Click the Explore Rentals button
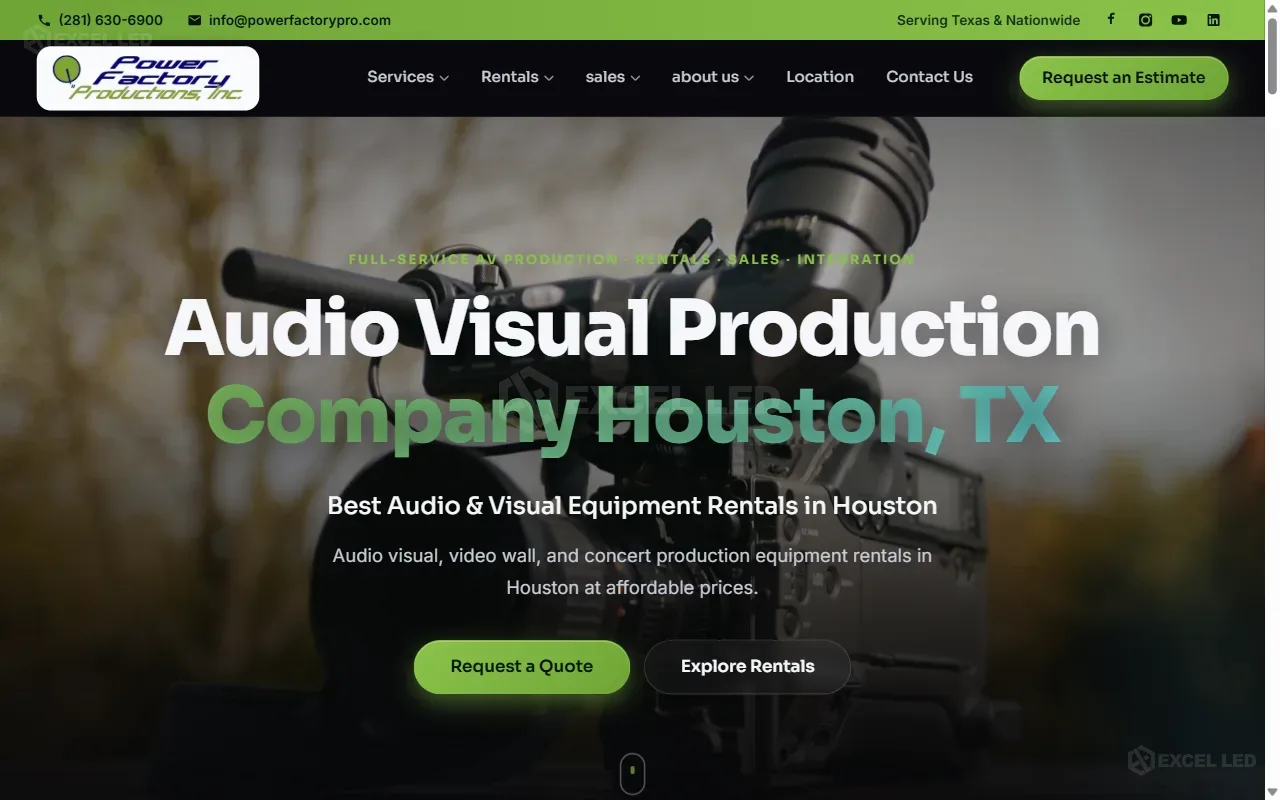The width and height of the screenshot is (1280, 800). (x=748, y=667)
